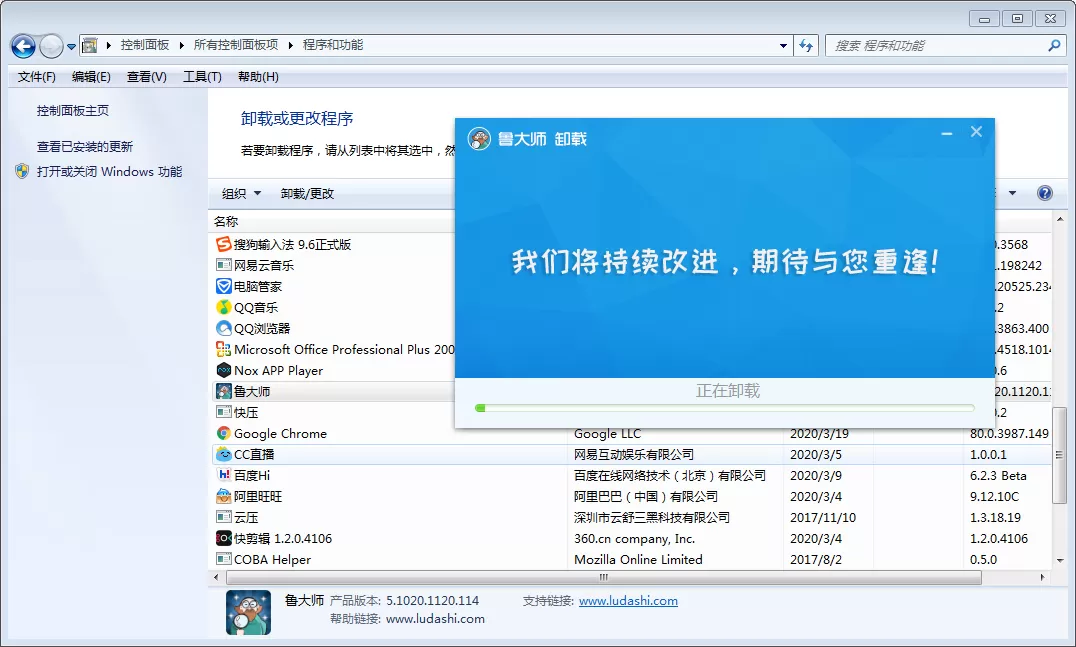Image resolution: width=1076 pixels, height=647 pixels.
Task: Click the 2017/11/10 install date cell
Action: tap(823, 517)
